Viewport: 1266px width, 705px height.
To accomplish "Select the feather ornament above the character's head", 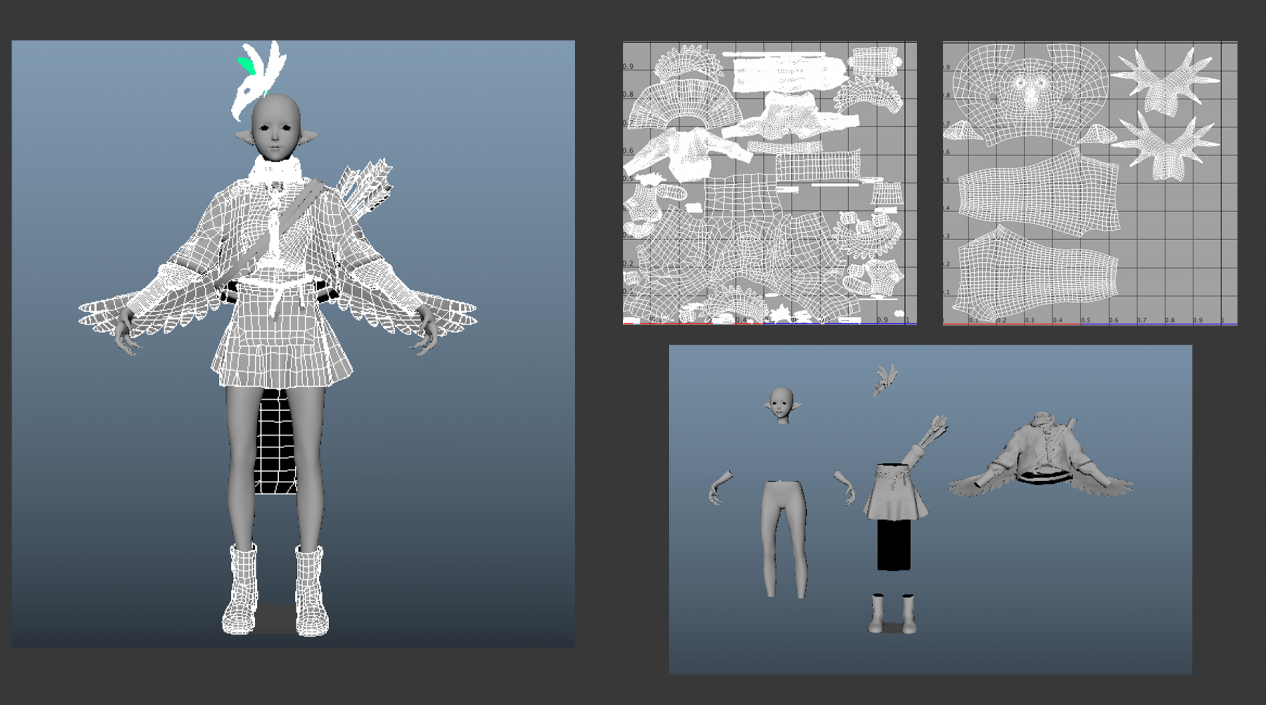I will 259,78.
